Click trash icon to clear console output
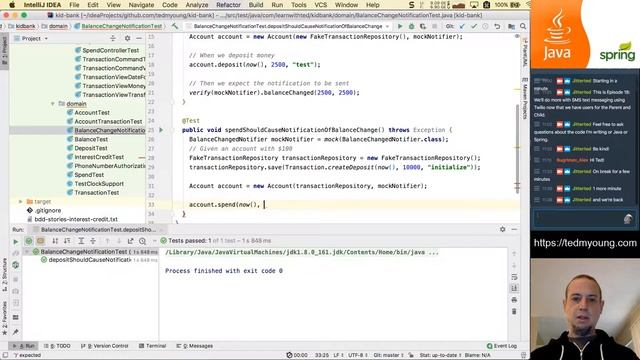Screen dimensions: 640x360 click(x=514, y=311)
